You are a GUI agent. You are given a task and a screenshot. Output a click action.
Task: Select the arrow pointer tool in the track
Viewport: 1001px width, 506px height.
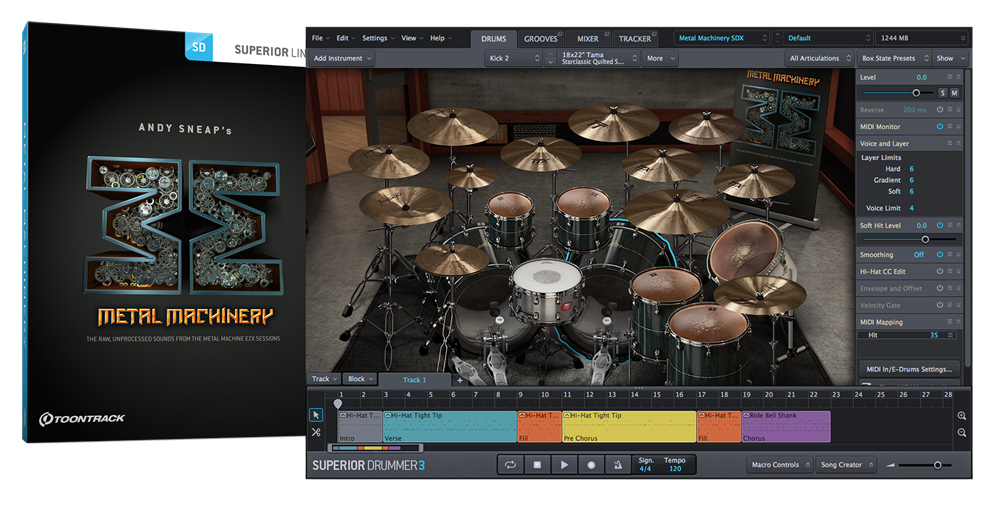tap(316, 414)
